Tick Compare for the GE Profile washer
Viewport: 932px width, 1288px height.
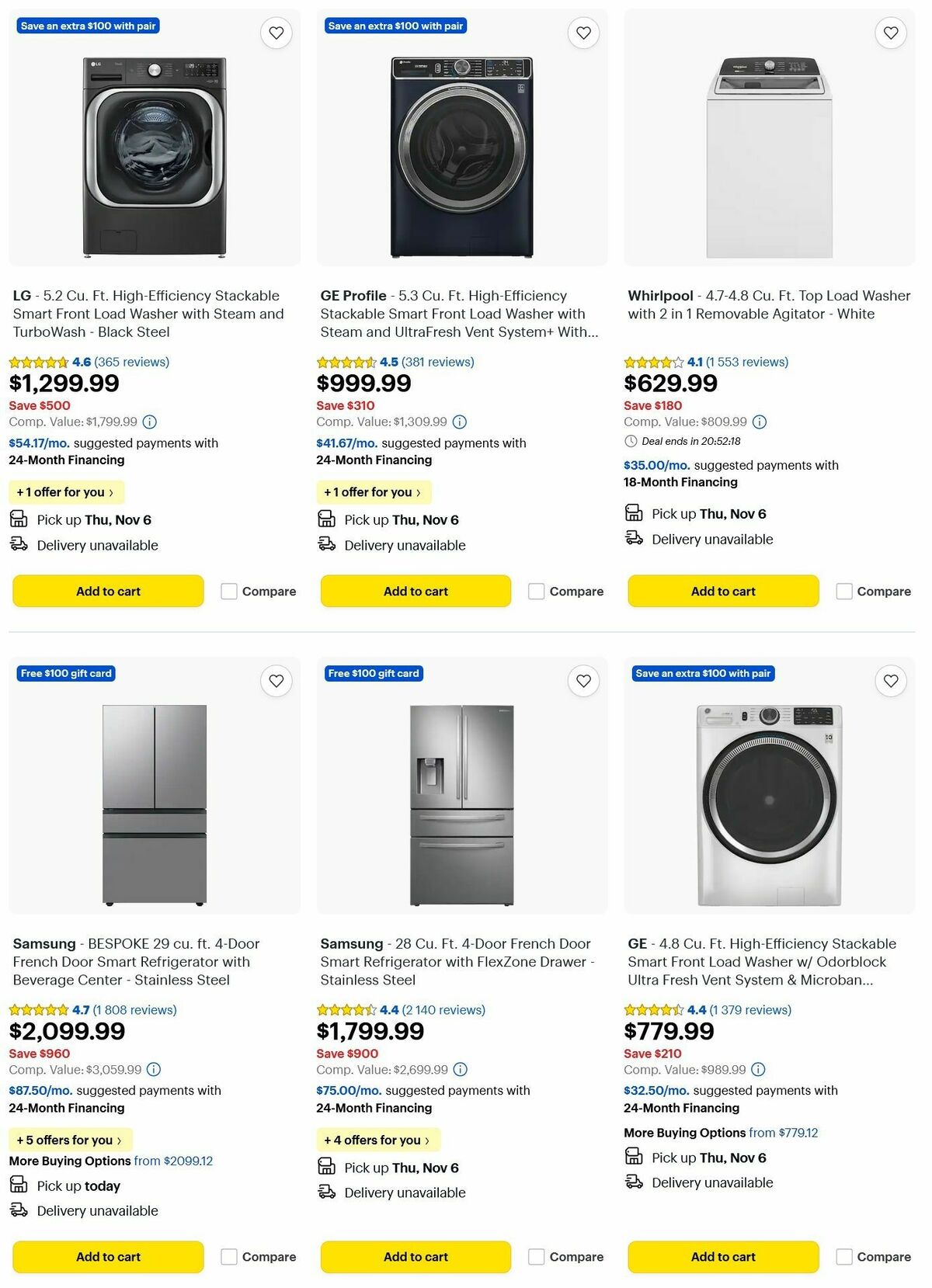537,591
